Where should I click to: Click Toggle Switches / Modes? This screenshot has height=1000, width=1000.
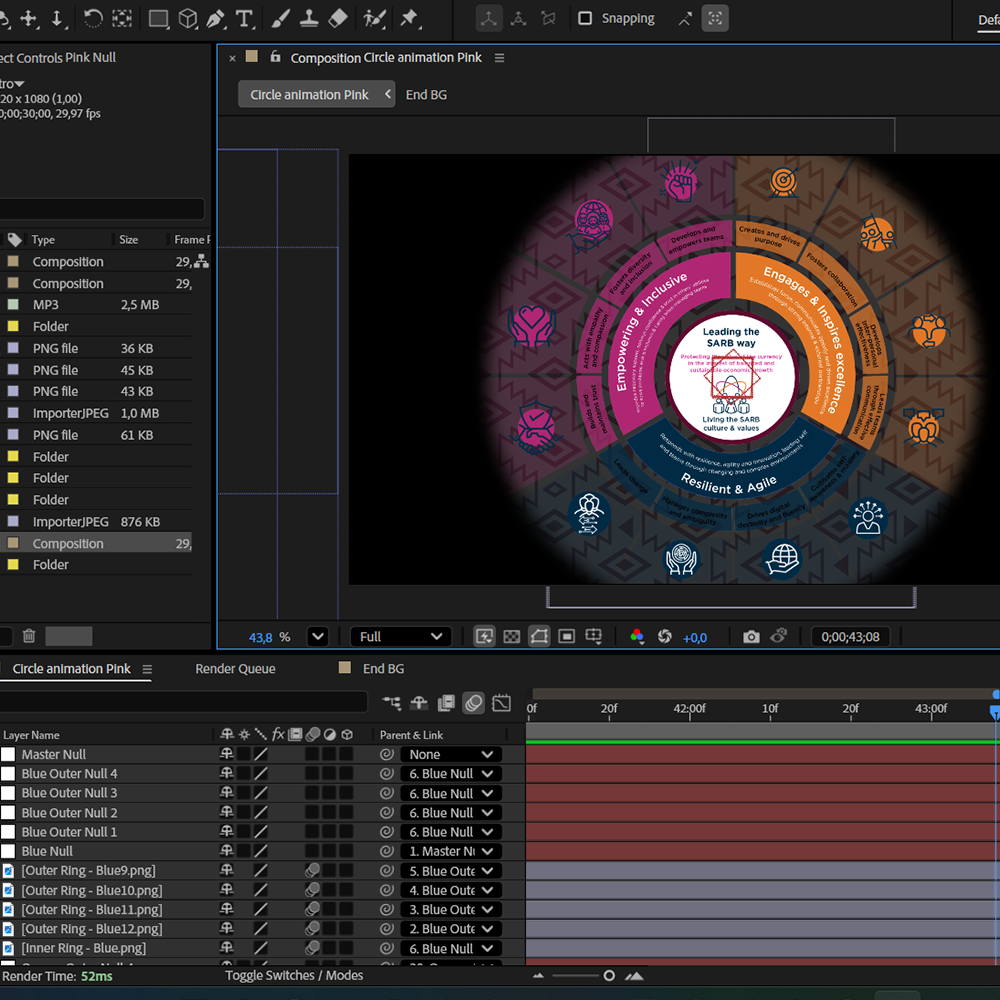click(294, 976)
